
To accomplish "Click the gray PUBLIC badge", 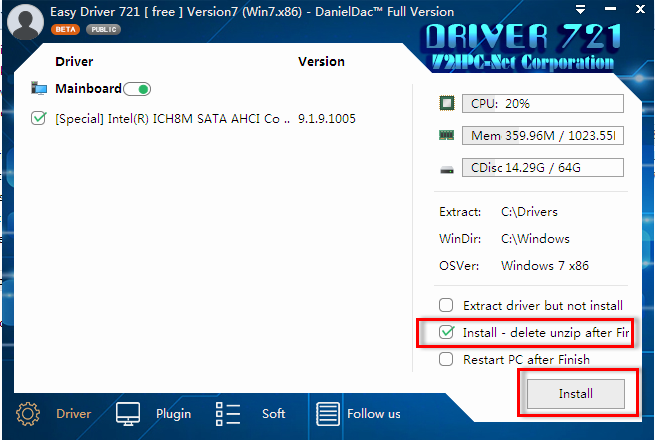I will (x=104, y=30).
